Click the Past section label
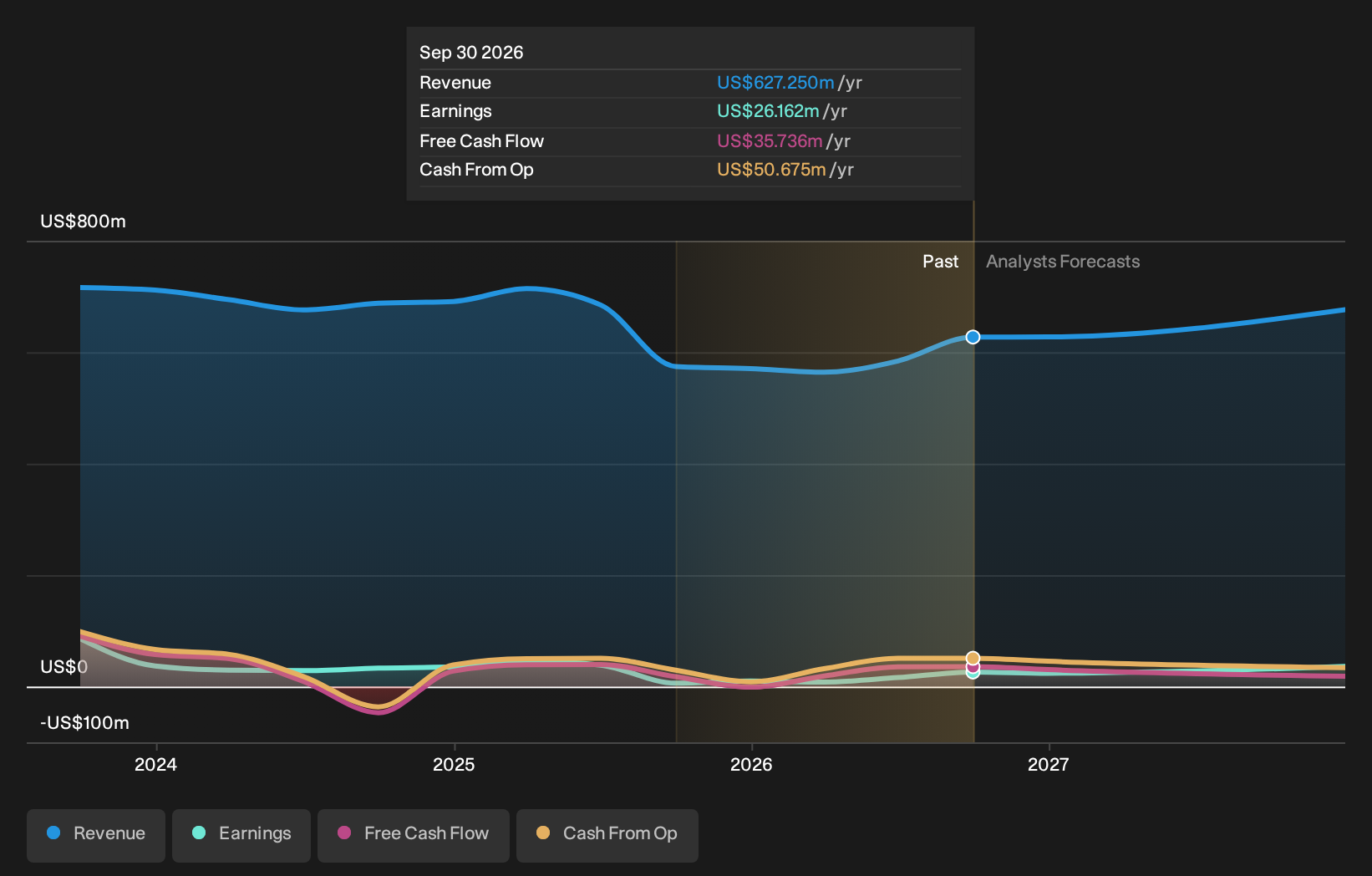 pyautogui.click(x=940, y=262)
